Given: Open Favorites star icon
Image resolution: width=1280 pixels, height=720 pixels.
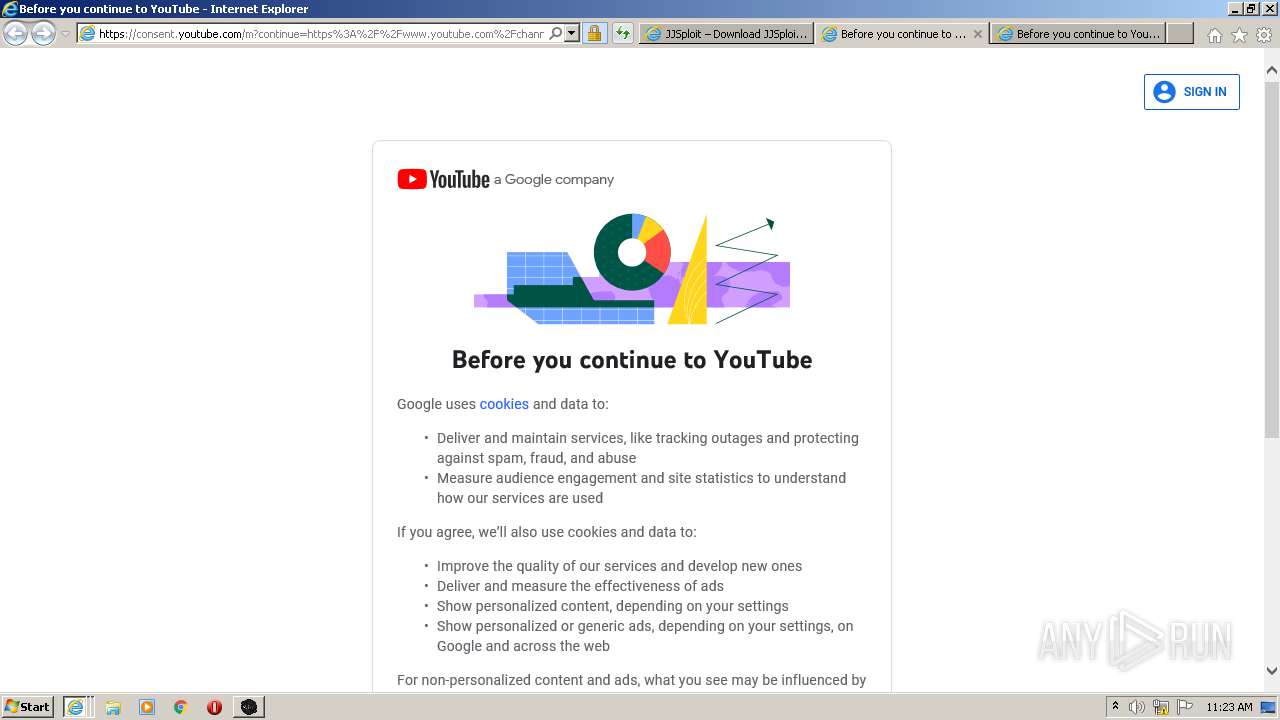Looking at the screenshot, I should (1240, 35).
